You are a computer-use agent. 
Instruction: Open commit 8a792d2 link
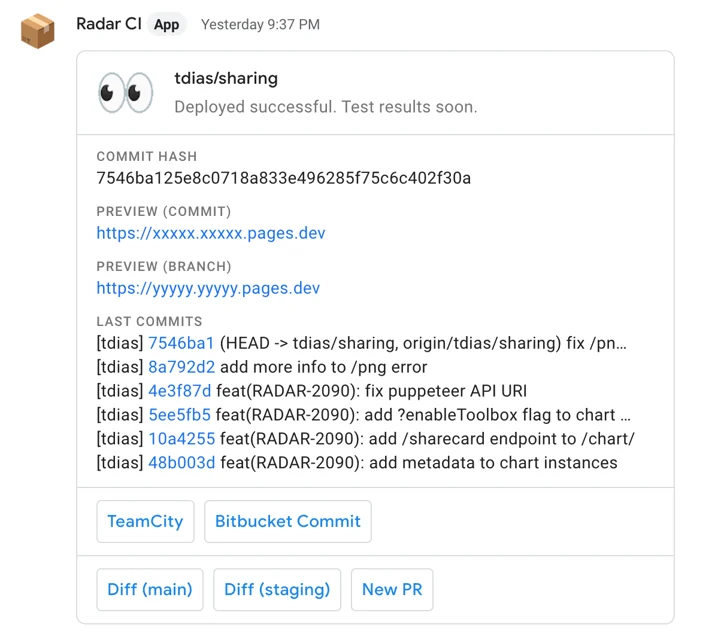181,367
